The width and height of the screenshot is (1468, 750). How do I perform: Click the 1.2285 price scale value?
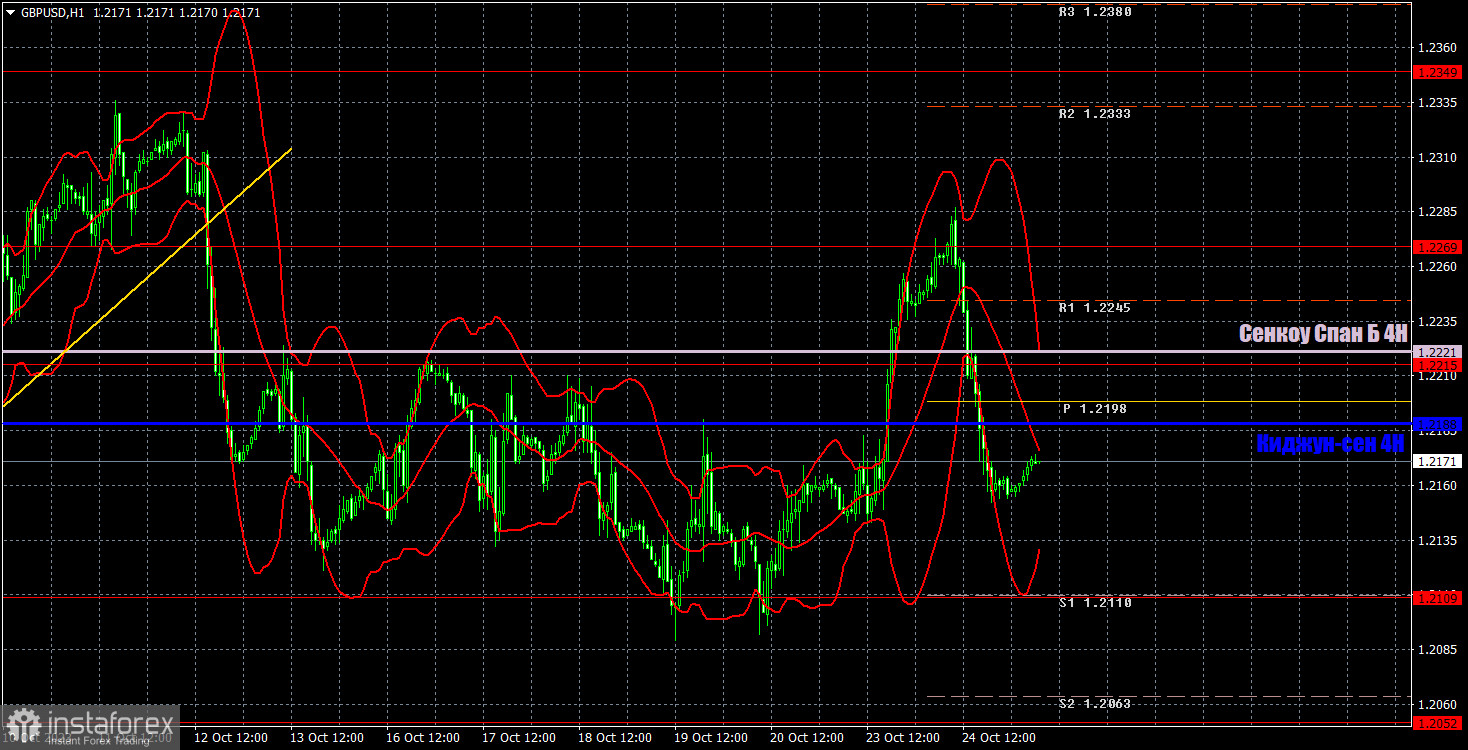pyautogui.click(x=1436, y=212)
